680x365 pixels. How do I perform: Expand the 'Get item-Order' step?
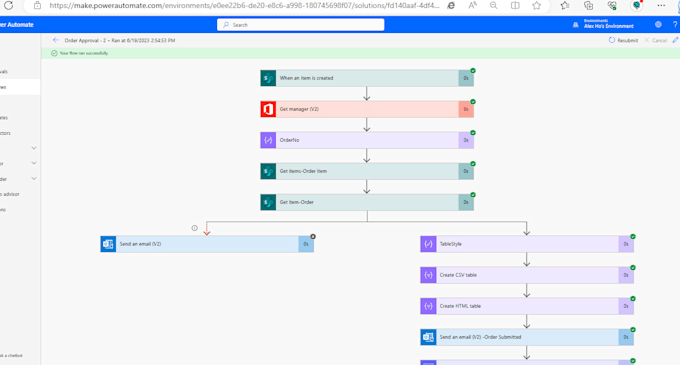[367, 202]
